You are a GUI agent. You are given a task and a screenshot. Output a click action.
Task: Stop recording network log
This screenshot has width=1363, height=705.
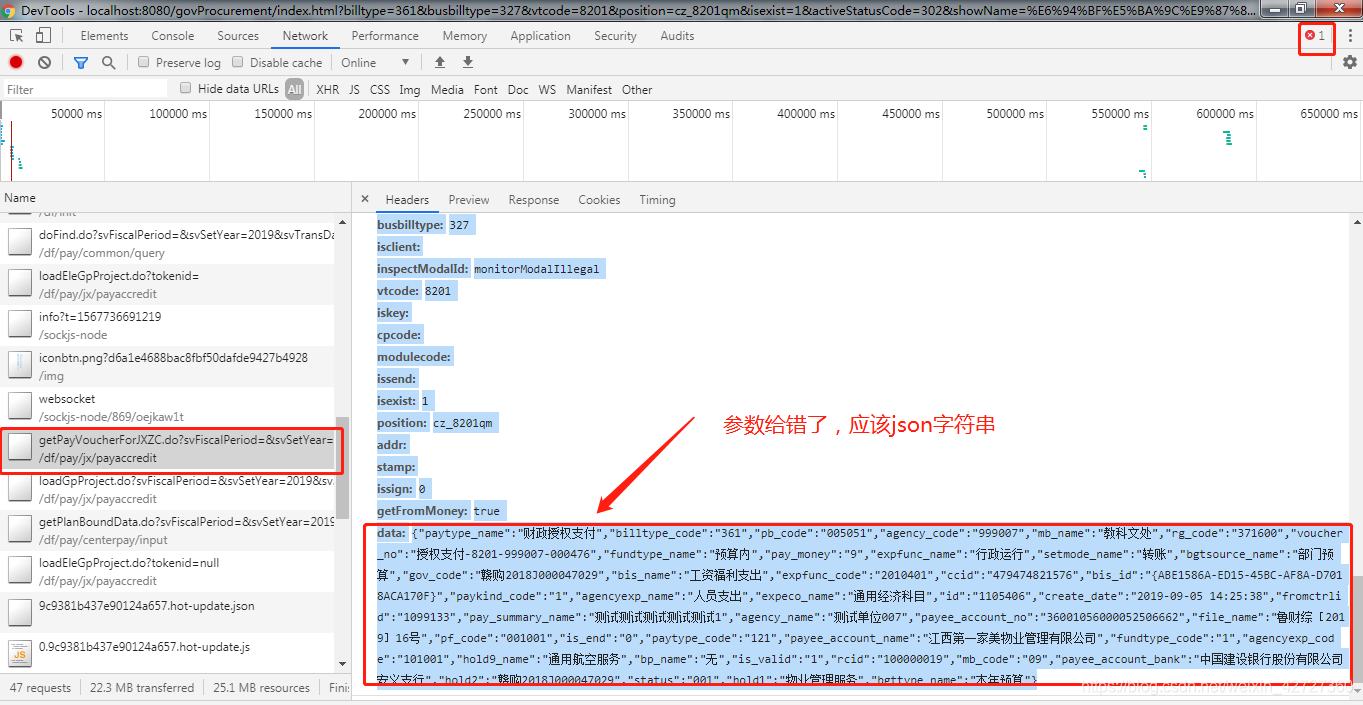point(16,62)
